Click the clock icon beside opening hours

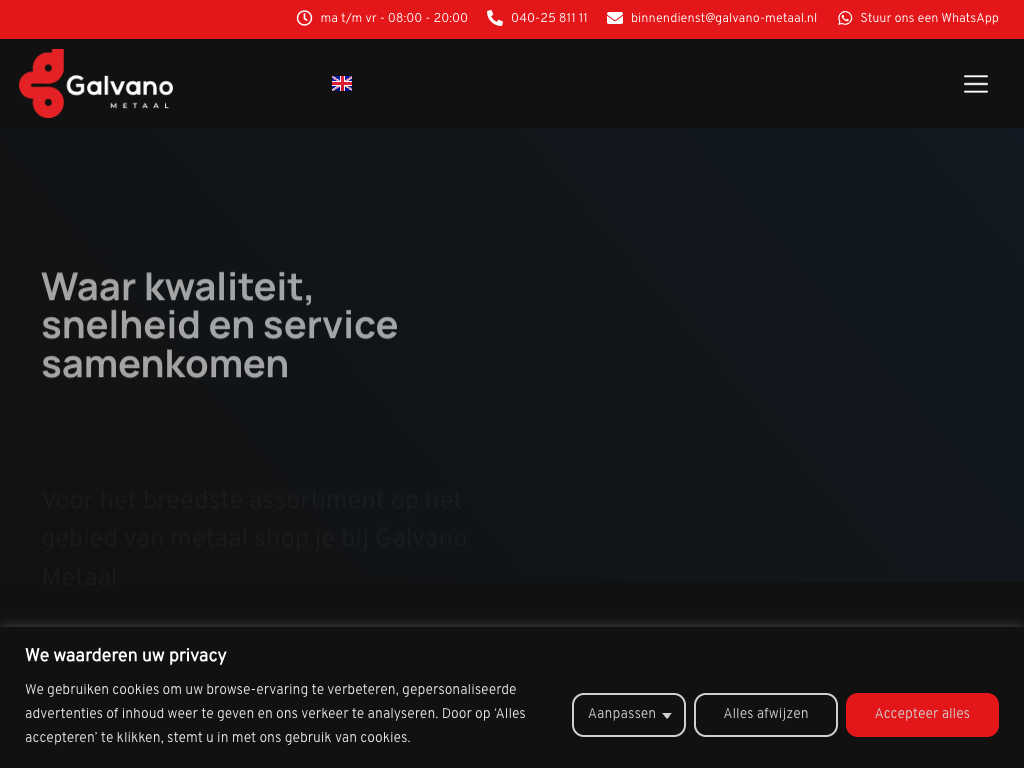tap(305, 18)
